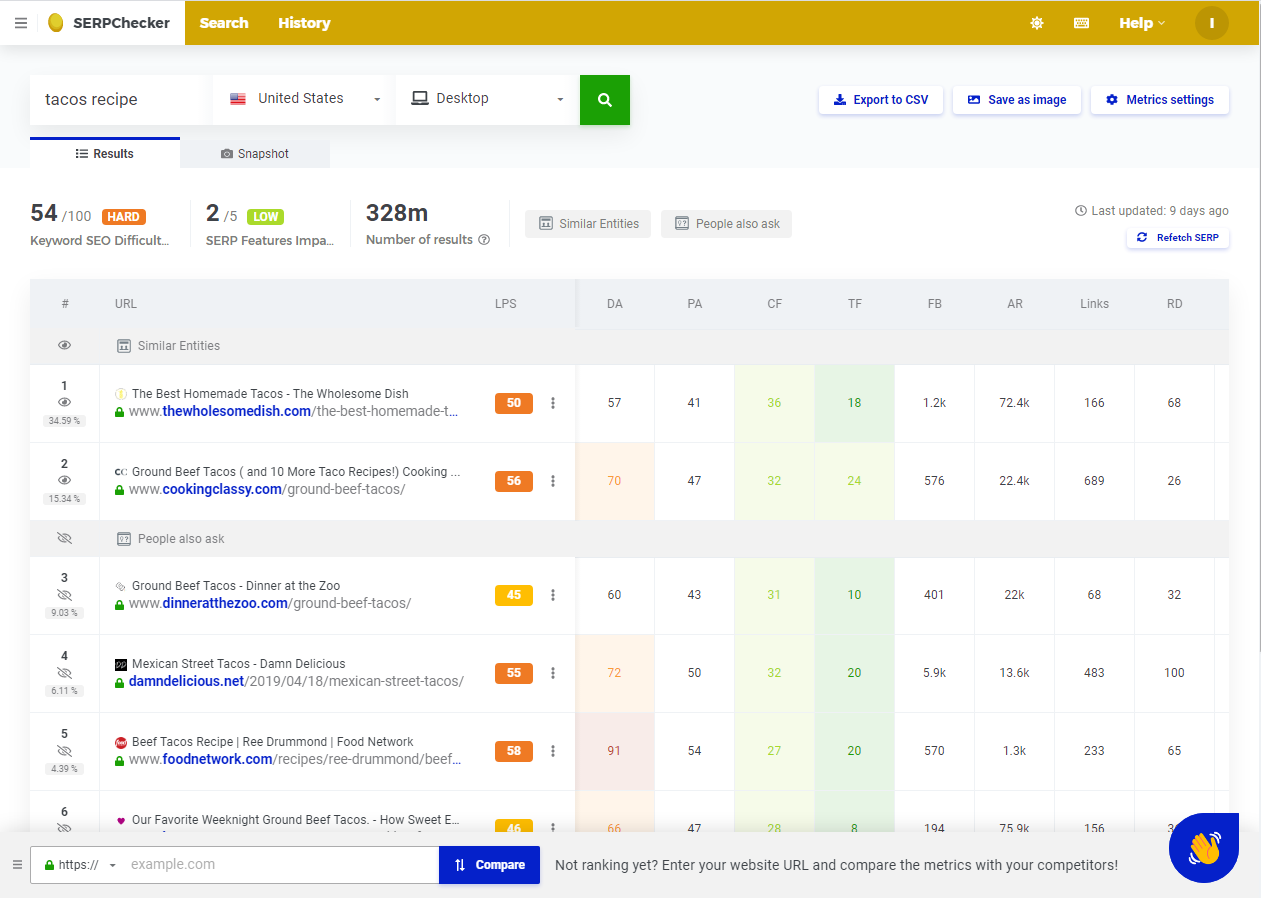The width and height of the screenshot is (1261, 898).
Task: Open the damndelicious.net result link
Action: (x=296, y=681)
